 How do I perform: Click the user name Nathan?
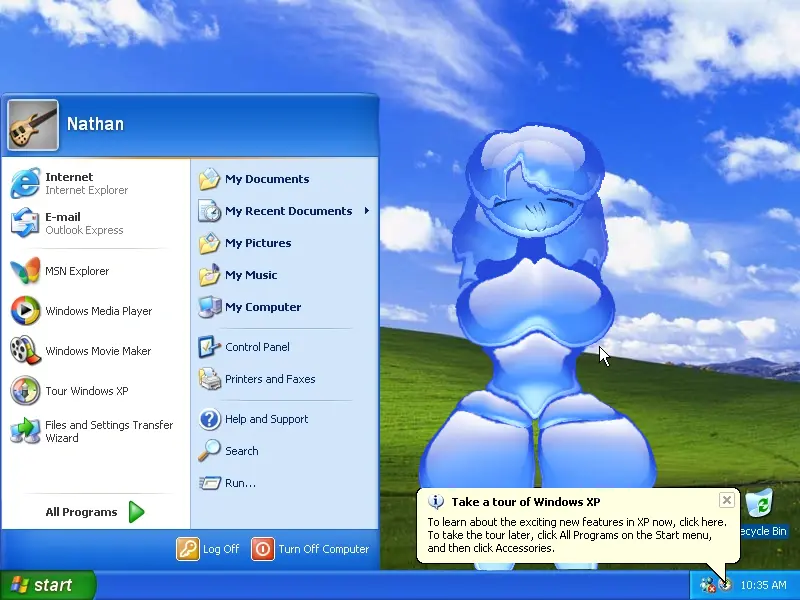pyautogui.click(x=95, y=124)
